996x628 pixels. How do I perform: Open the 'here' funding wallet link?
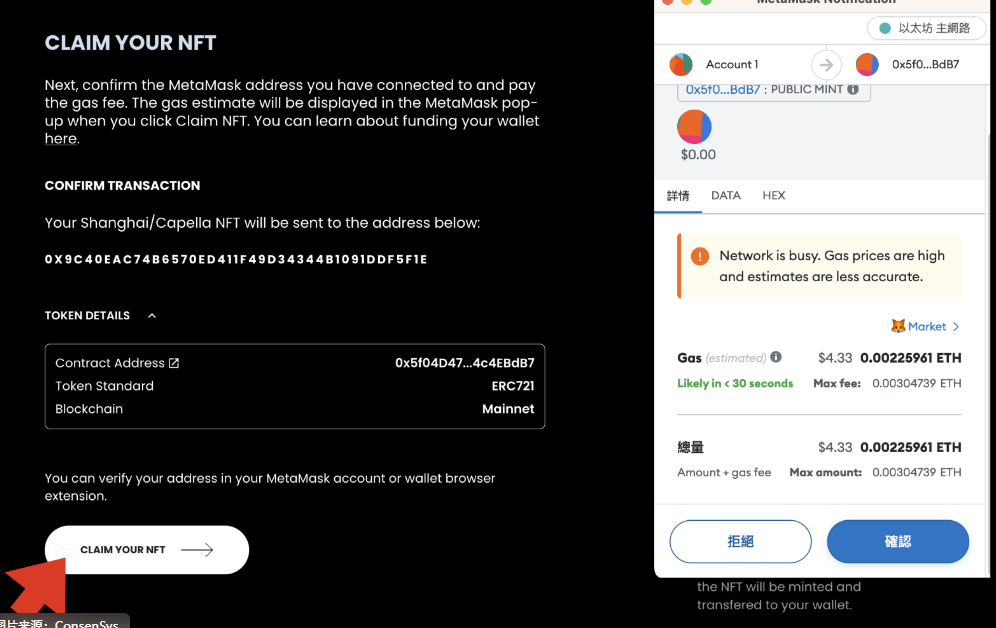tap(61, 138)
